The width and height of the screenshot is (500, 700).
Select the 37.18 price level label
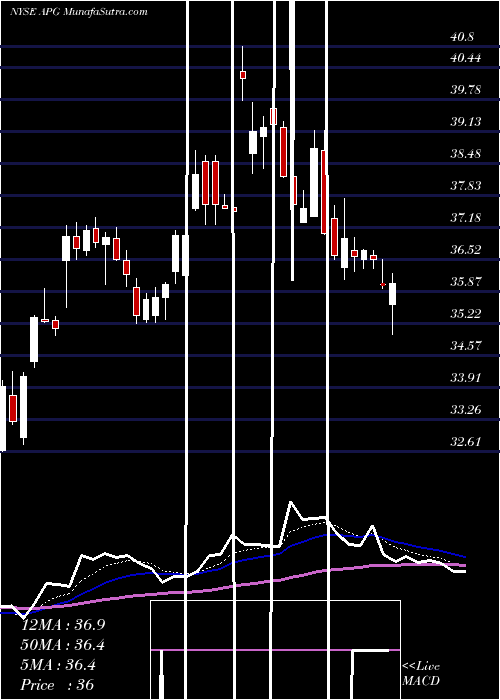pyautogui.click(x=466, y=218)
